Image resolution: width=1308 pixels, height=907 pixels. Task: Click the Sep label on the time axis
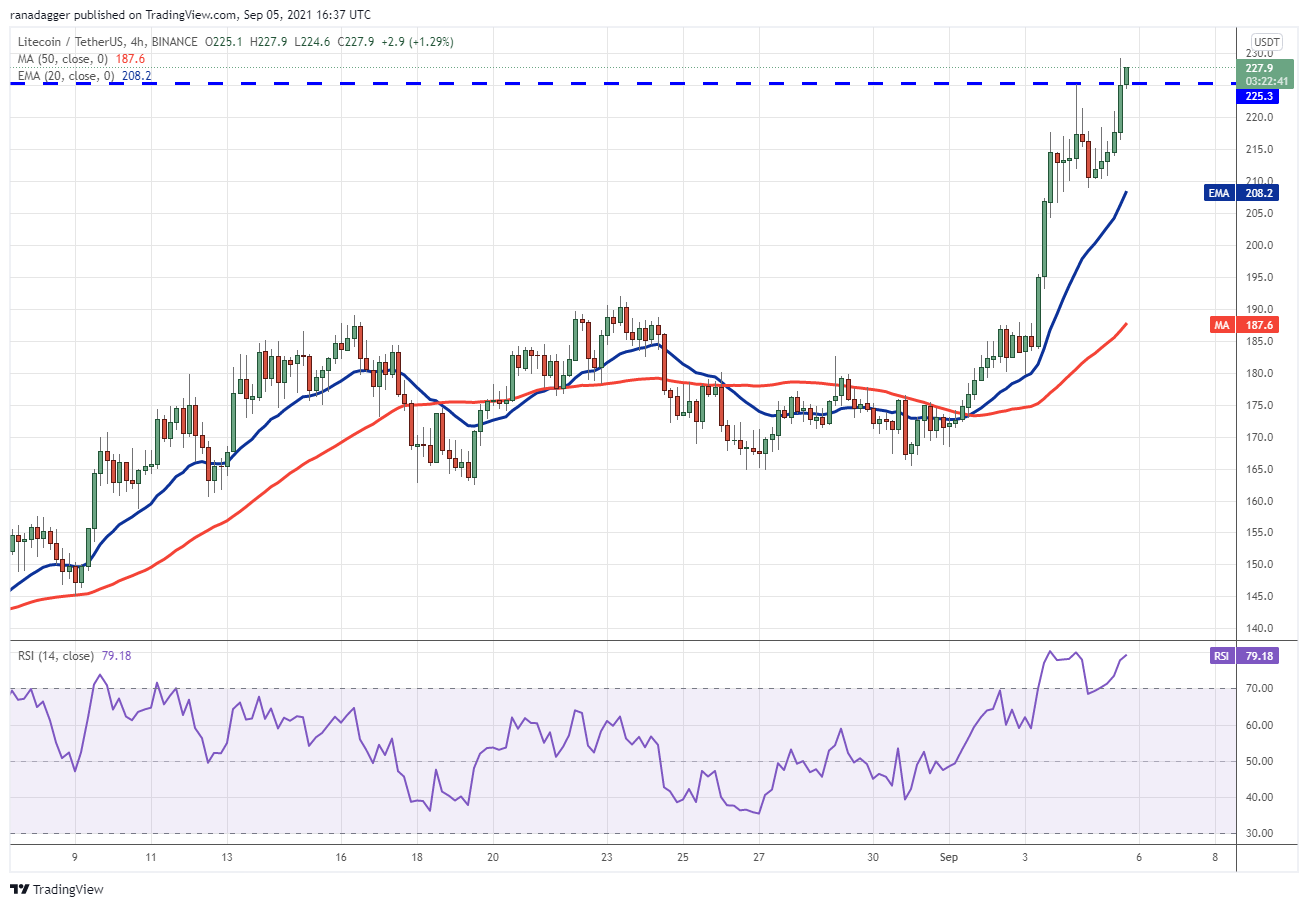pyautogui.click(x=948, y=857)
